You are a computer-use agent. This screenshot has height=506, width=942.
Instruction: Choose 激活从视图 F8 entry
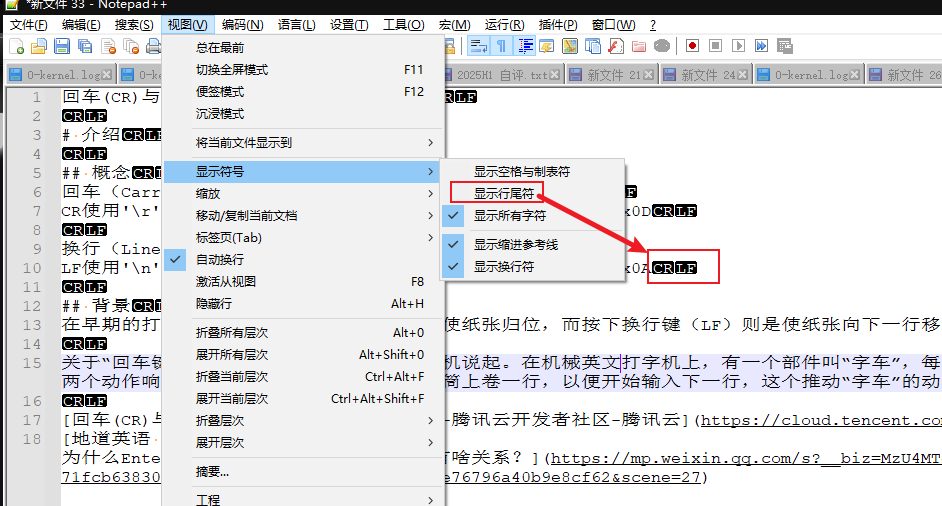click(303, 282)
